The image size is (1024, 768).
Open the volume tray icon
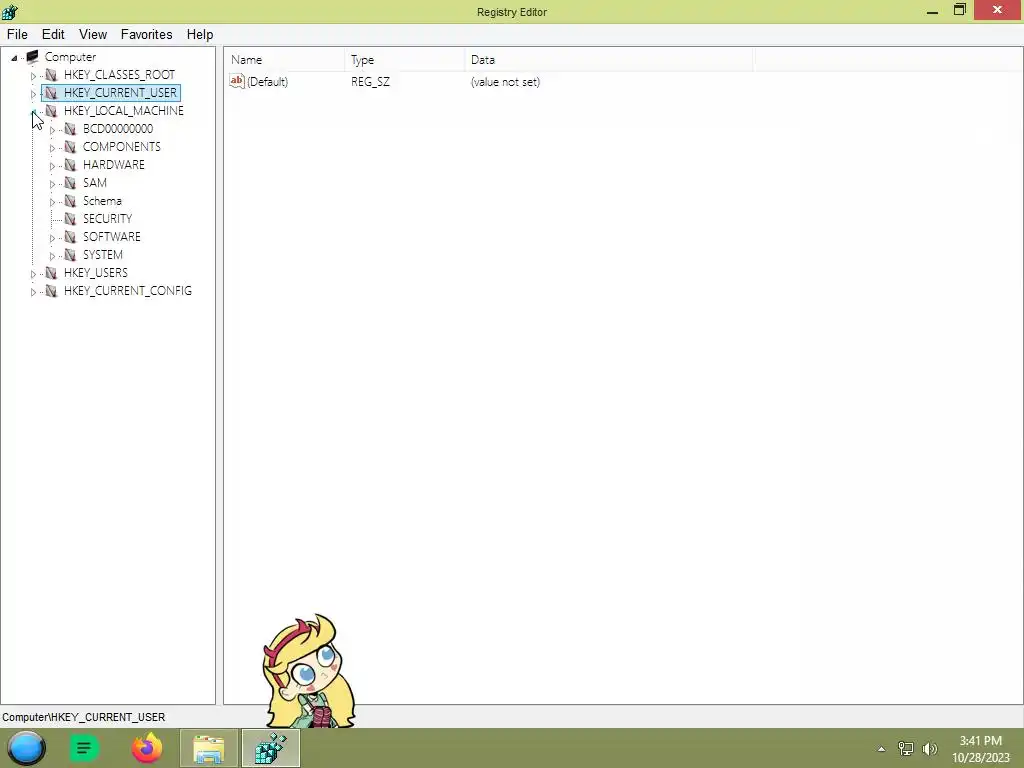(x=930, y=749)
